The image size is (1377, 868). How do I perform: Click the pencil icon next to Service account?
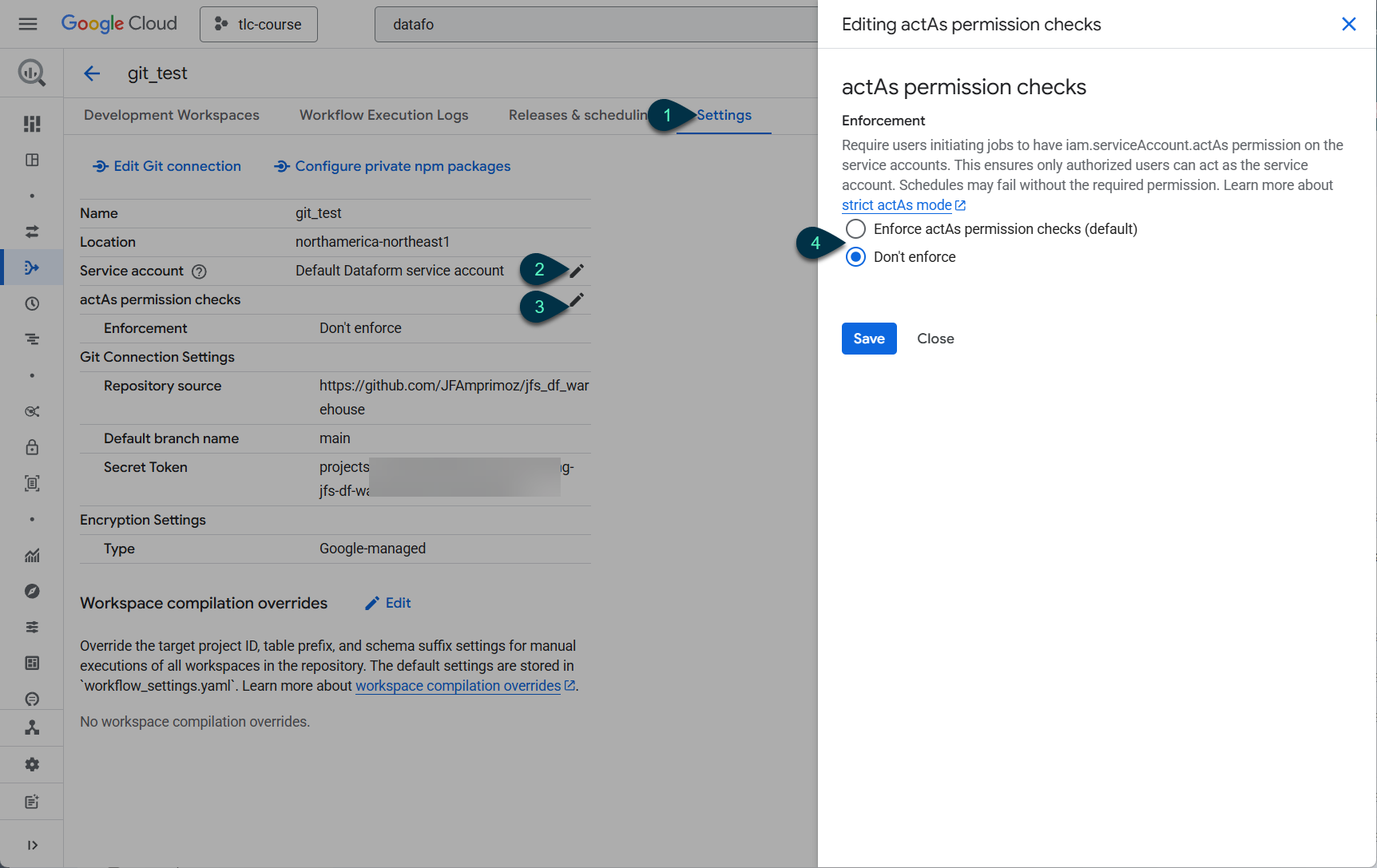pos(577,271)
